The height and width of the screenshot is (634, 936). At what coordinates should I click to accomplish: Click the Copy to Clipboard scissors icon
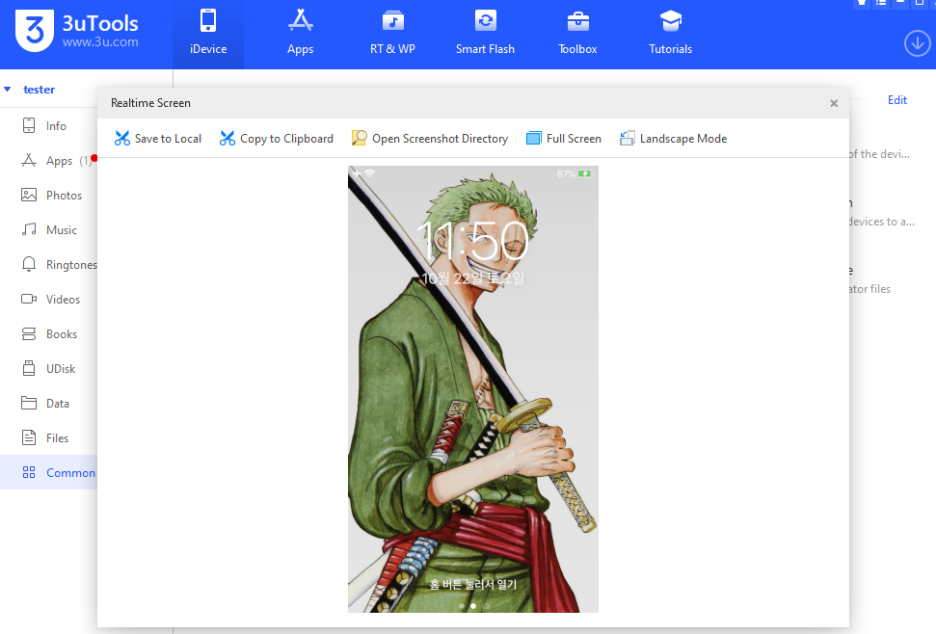point(227,139)
